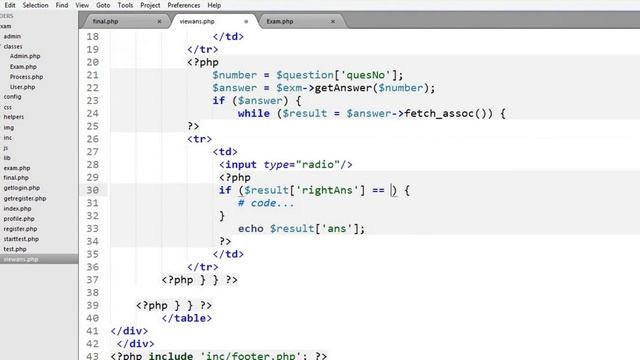Click line number 30 in gutter
This screenshot has height=360, width=640.
pos(93,190)
